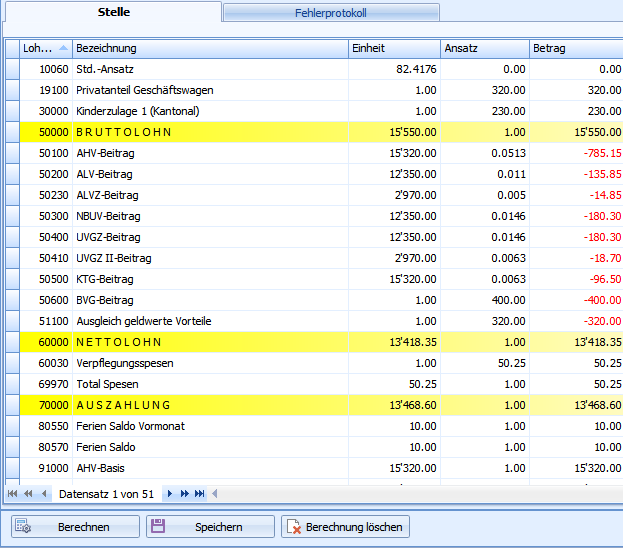Click the floppy disk save icon
The width and height of the screenshot is (623, 548).
coord(159,527)
